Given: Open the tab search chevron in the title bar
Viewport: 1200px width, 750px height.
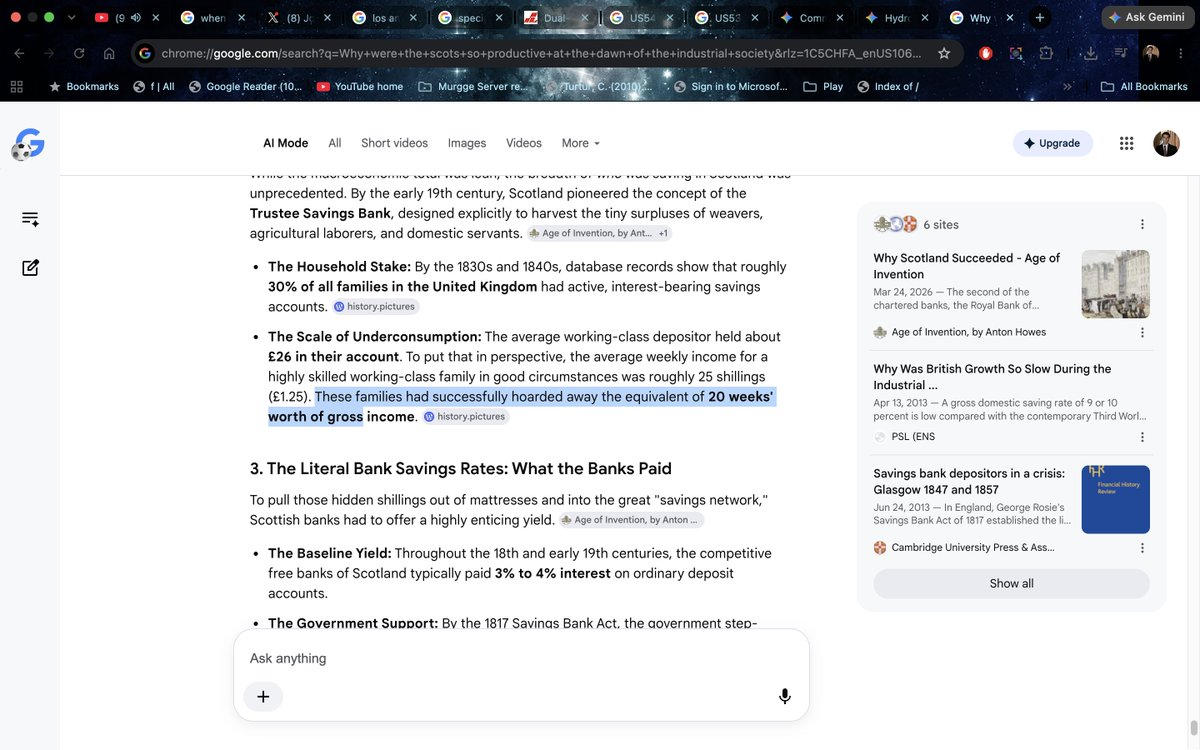Looking at the screenshot, I should (x=70, y=18).
